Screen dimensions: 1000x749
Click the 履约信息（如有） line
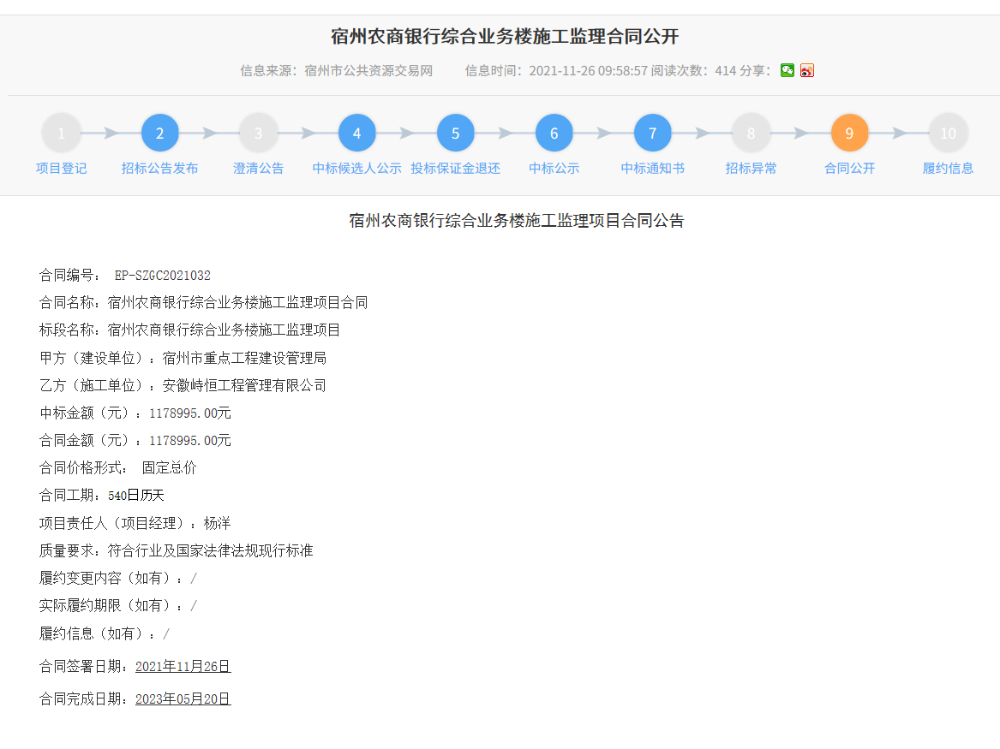[x=105, y=634]
